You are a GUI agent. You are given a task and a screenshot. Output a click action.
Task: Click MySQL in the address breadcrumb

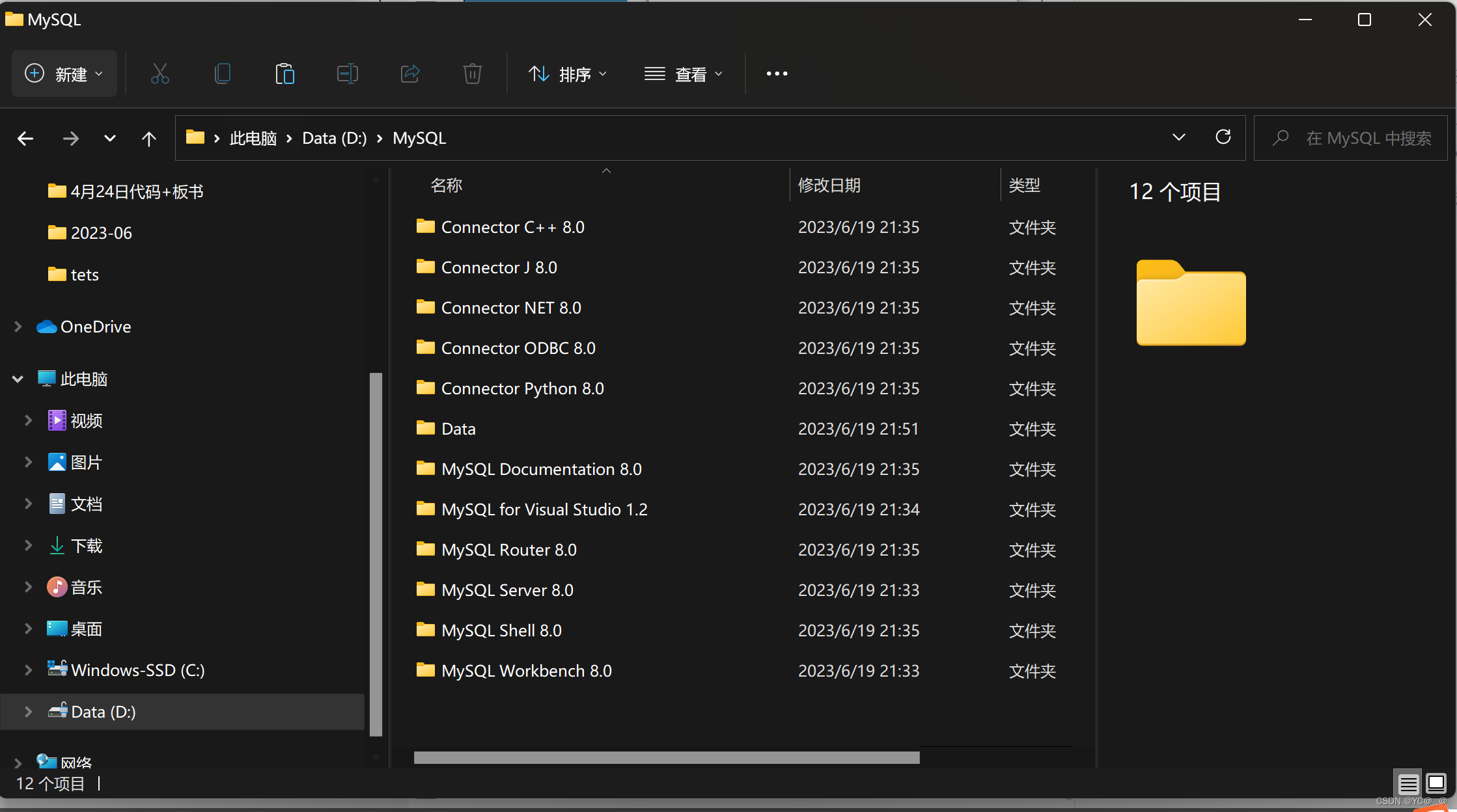pyautogui.click(x=419, y=138)
